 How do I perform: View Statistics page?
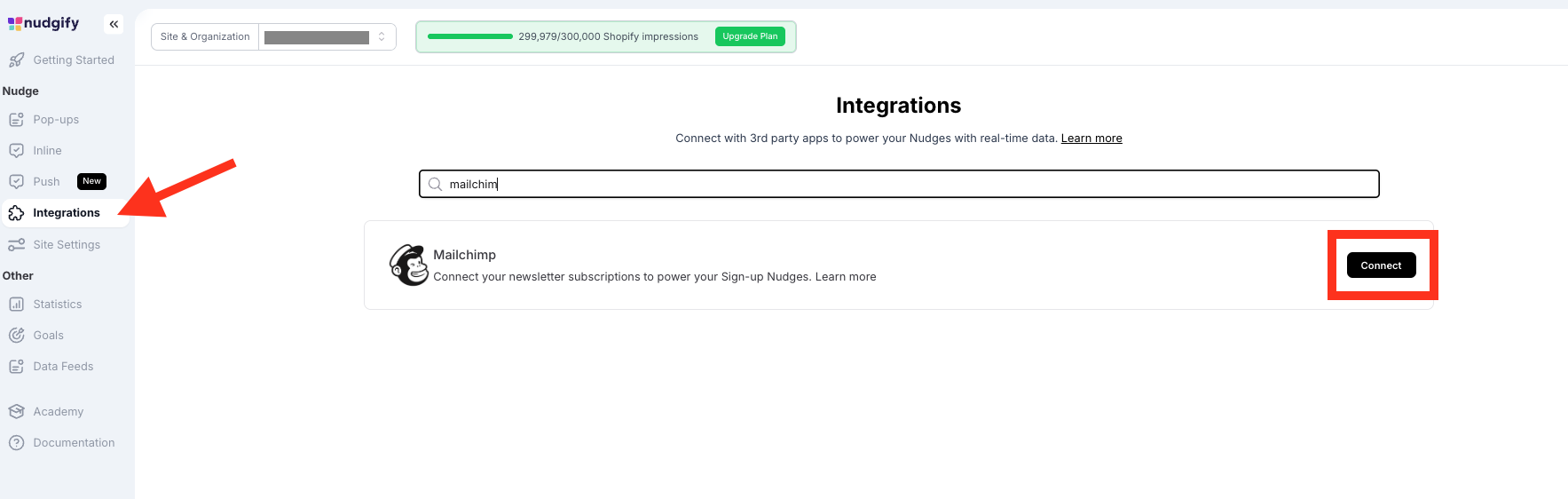pyautogui.click(x=58, y=305)
